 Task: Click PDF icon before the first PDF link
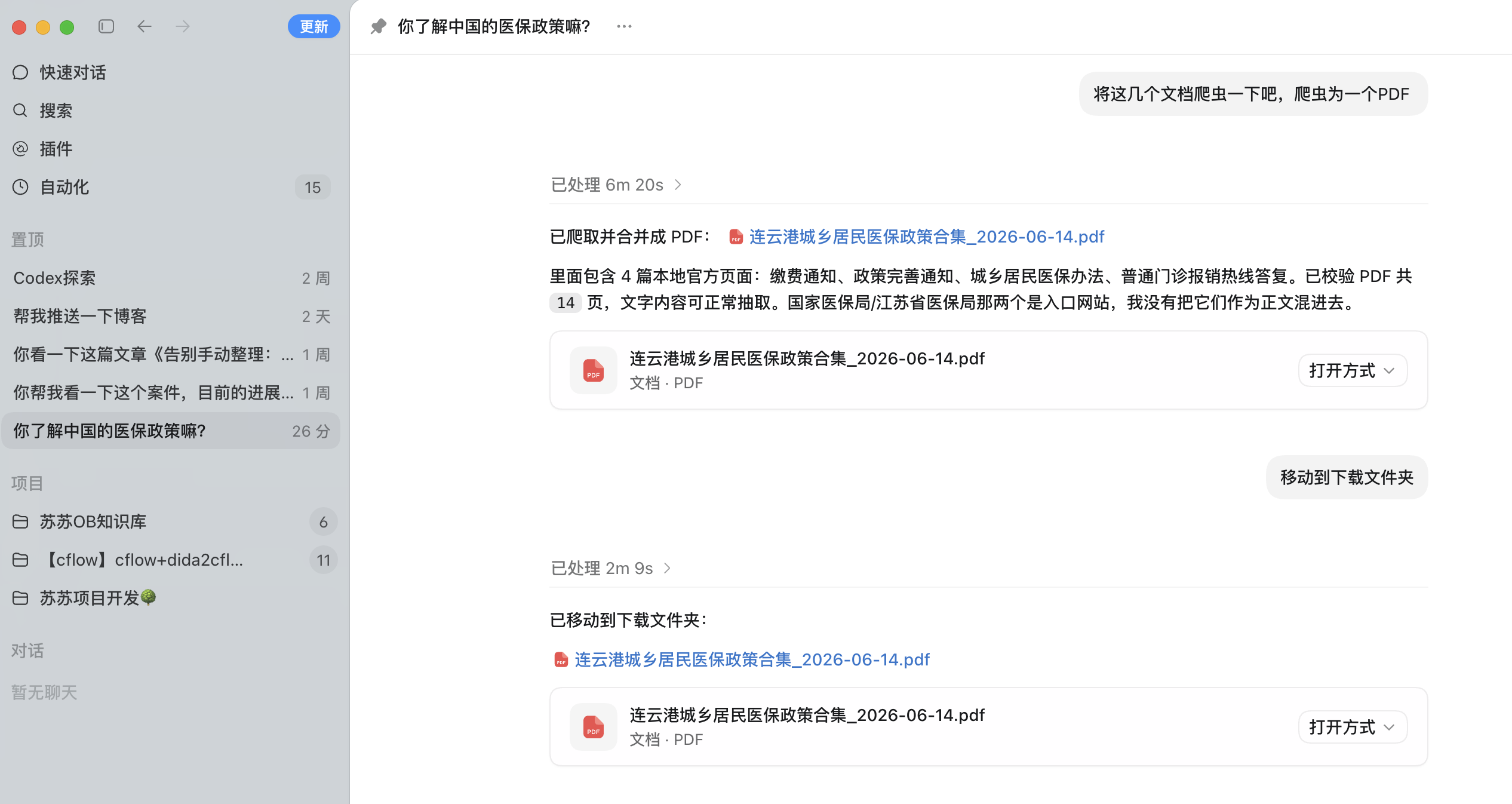736,237
